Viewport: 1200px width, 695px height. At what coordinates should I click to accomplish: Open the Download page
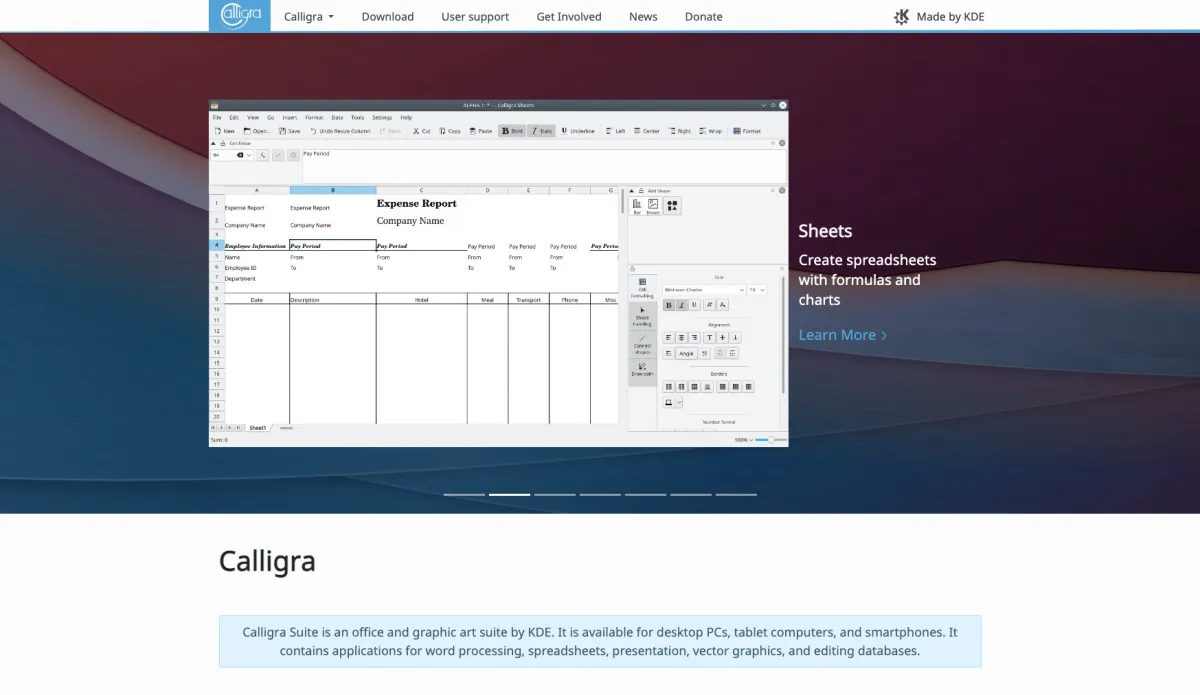[x=387, y=17]
